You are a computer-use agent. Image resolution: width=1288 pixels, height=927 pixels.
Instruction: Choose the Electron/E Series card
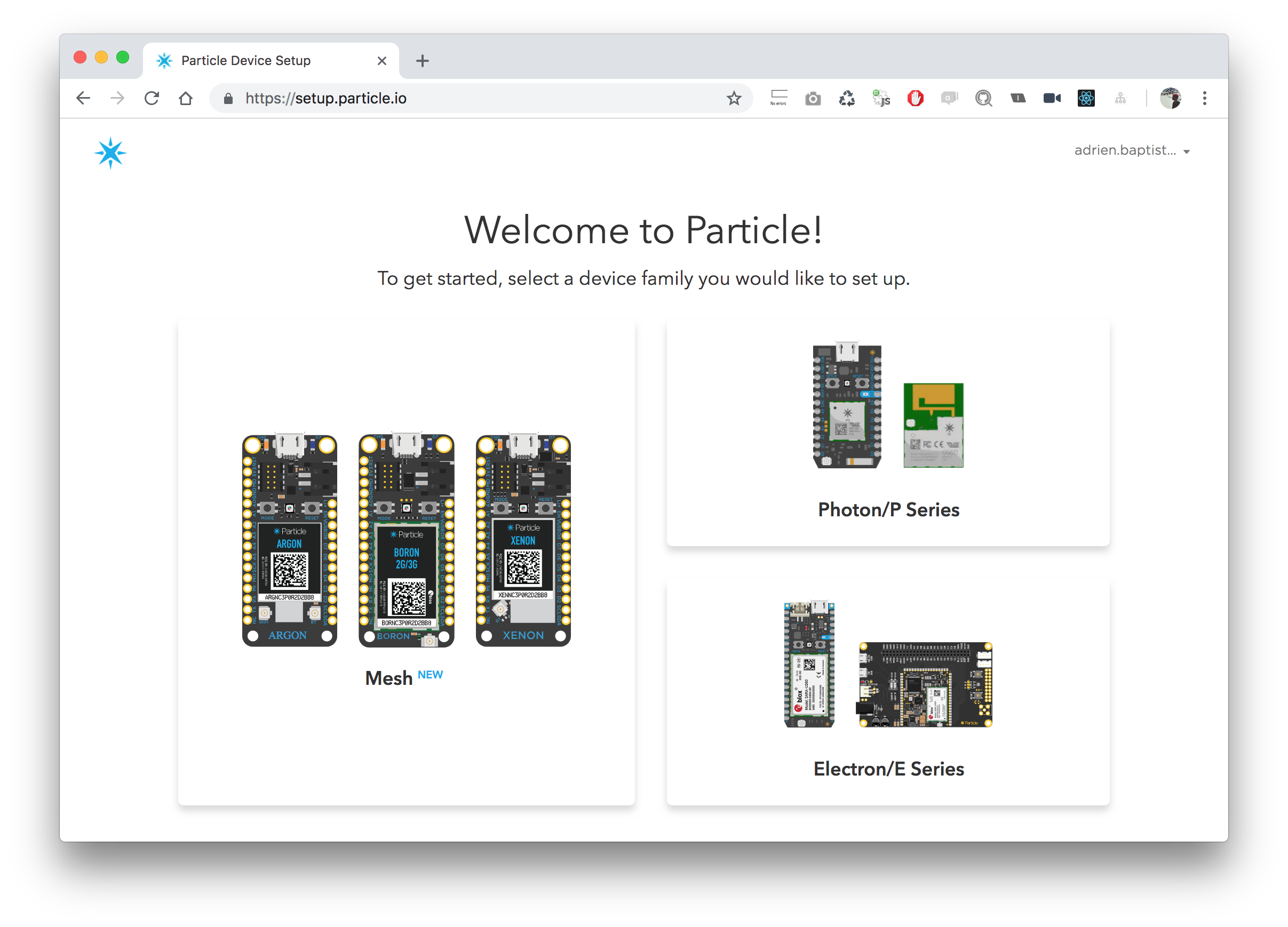click(888, 691)
